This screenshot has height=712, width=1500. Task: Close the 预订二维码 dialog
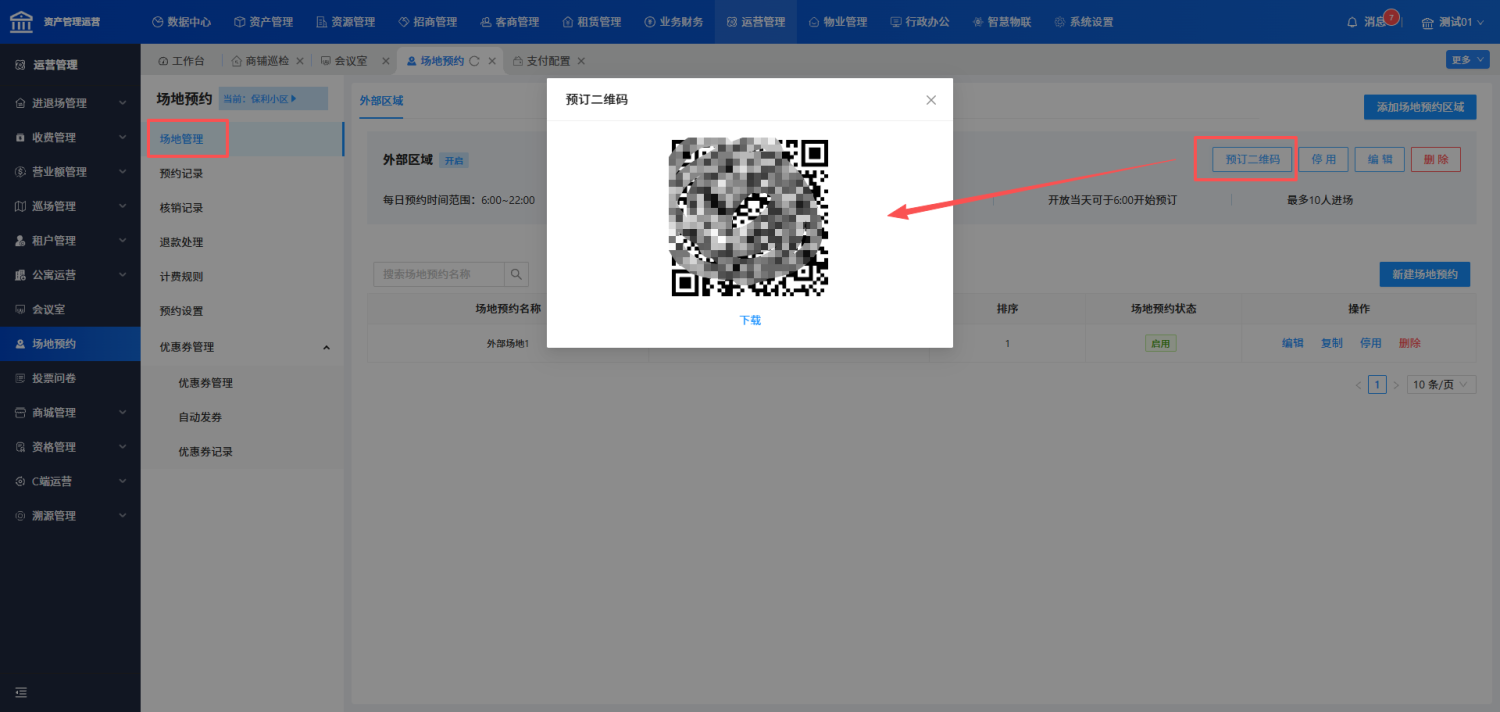(x=931, y=100)
